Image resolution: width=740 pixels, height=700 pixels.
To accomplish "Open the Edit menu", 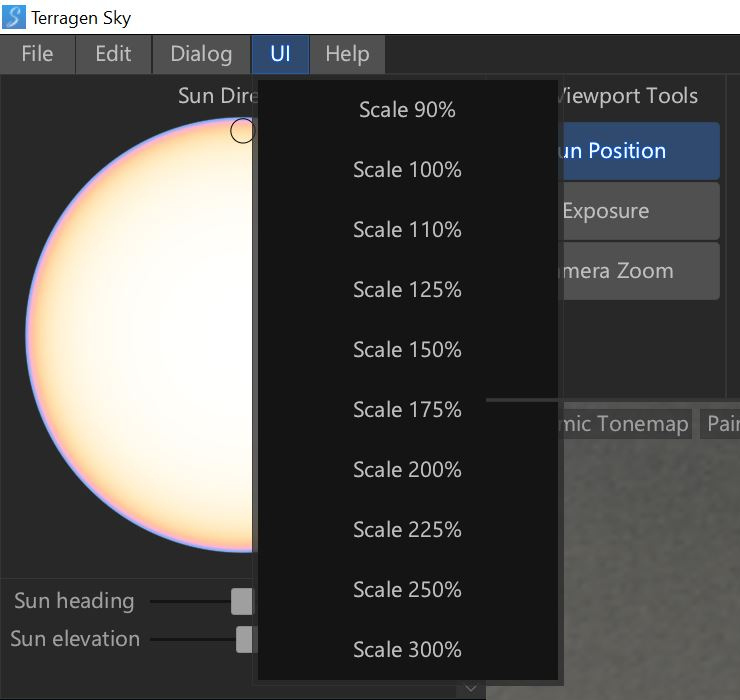I will pos(113,54).
